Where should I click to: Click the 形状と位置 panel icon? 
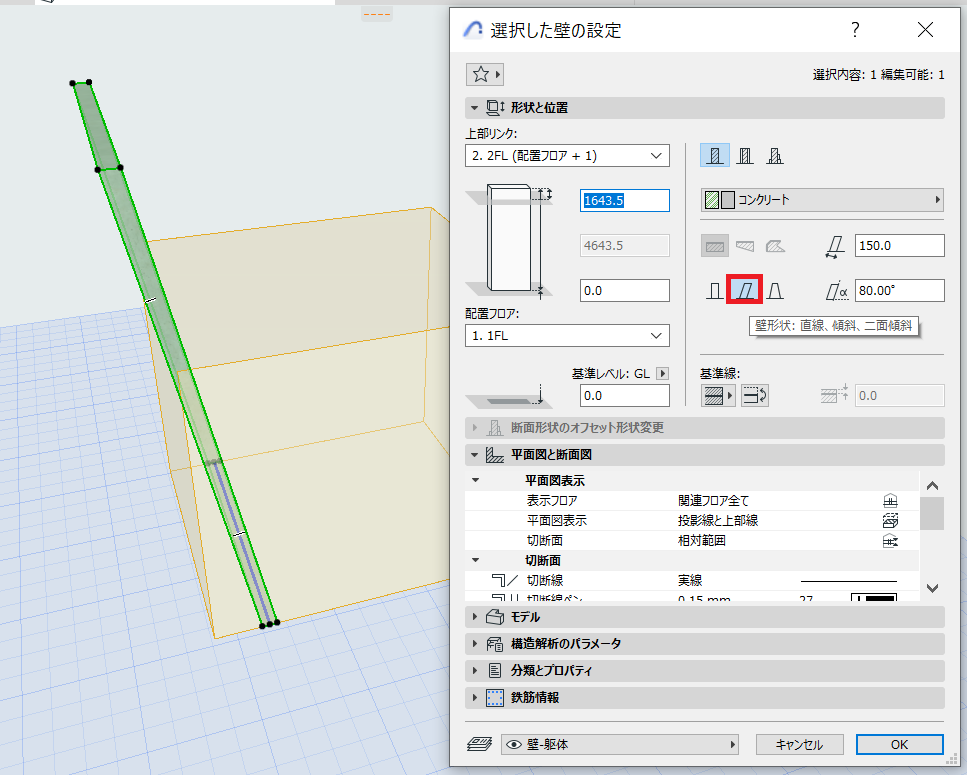tap(495, 108)
